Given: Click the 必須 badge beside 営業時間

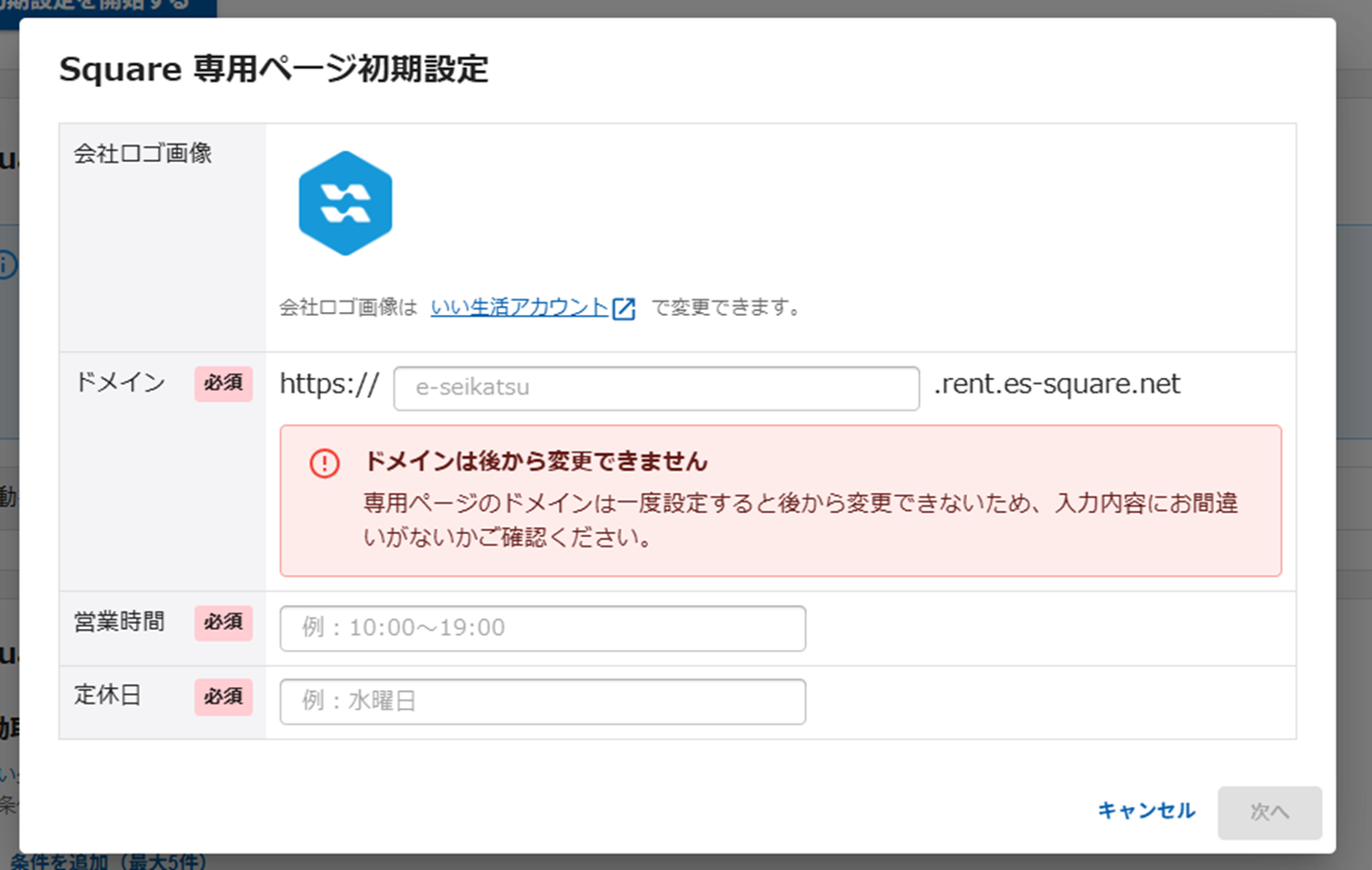Looking at the screenshot, I should [223, 622].
